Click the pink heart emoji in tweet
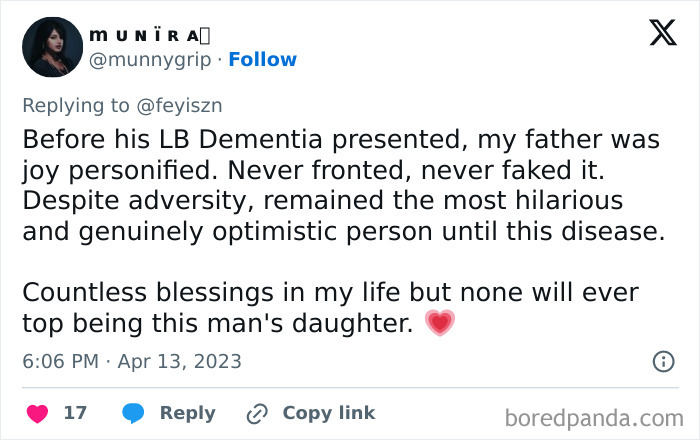 click(x=440, y=323)
